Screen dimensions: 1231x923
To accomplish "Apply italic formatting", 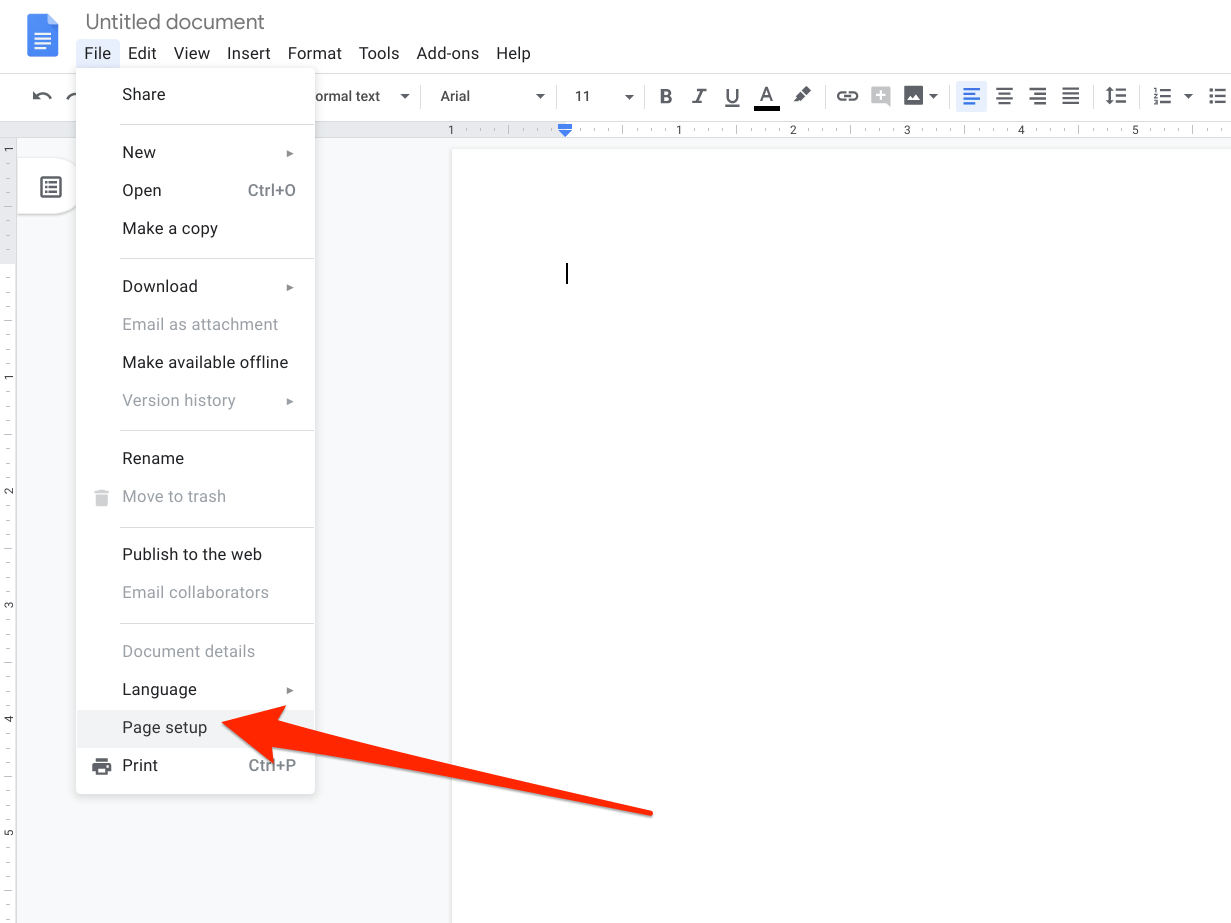I will pos(698,96).
